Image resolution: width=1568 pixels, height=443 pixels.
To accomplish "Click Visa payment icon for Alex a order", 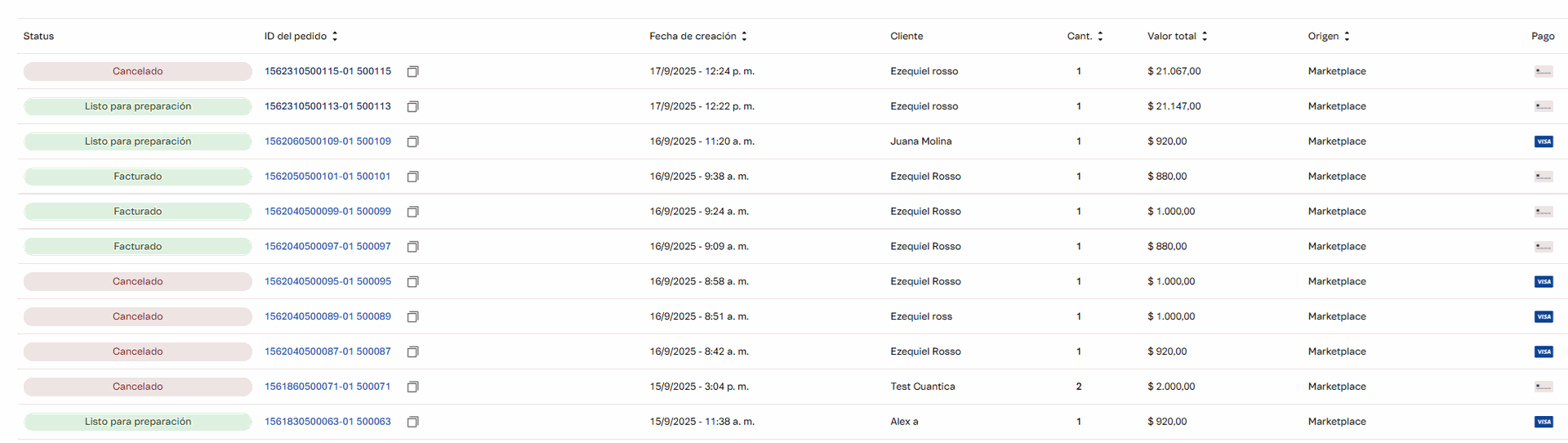I will pos(1543,422).
